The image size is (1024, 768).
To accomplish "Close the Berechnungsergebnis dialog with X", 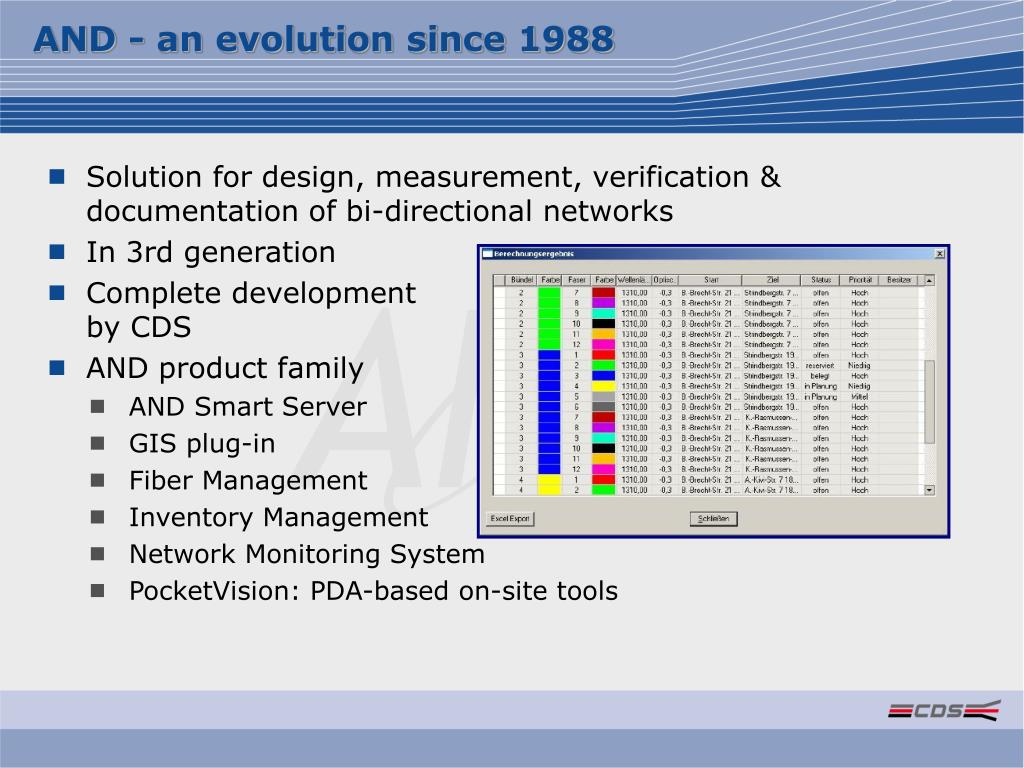I will 940,253.
